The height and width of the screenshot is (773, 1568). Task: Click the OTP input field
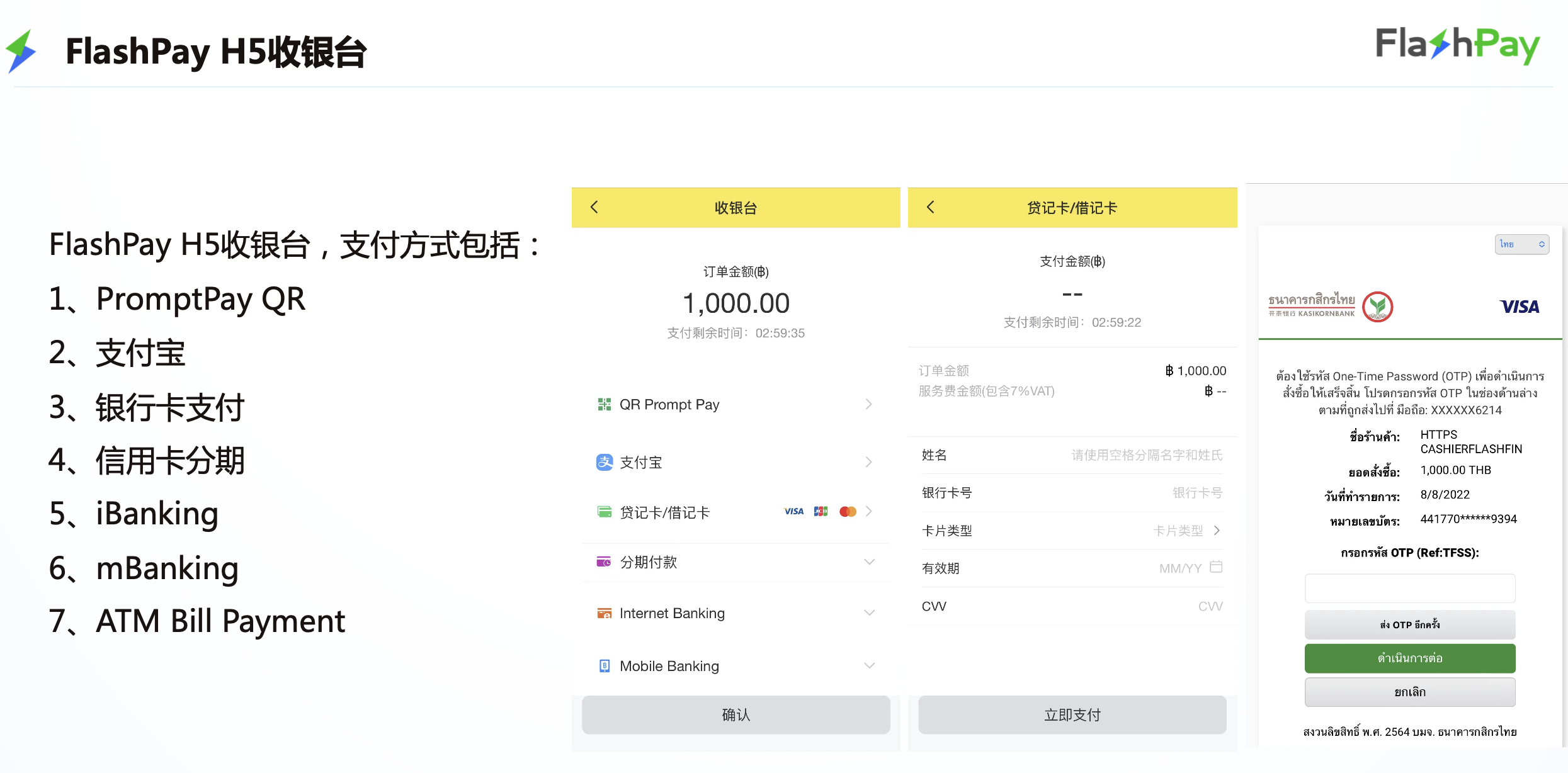(x=1409, y=588)
